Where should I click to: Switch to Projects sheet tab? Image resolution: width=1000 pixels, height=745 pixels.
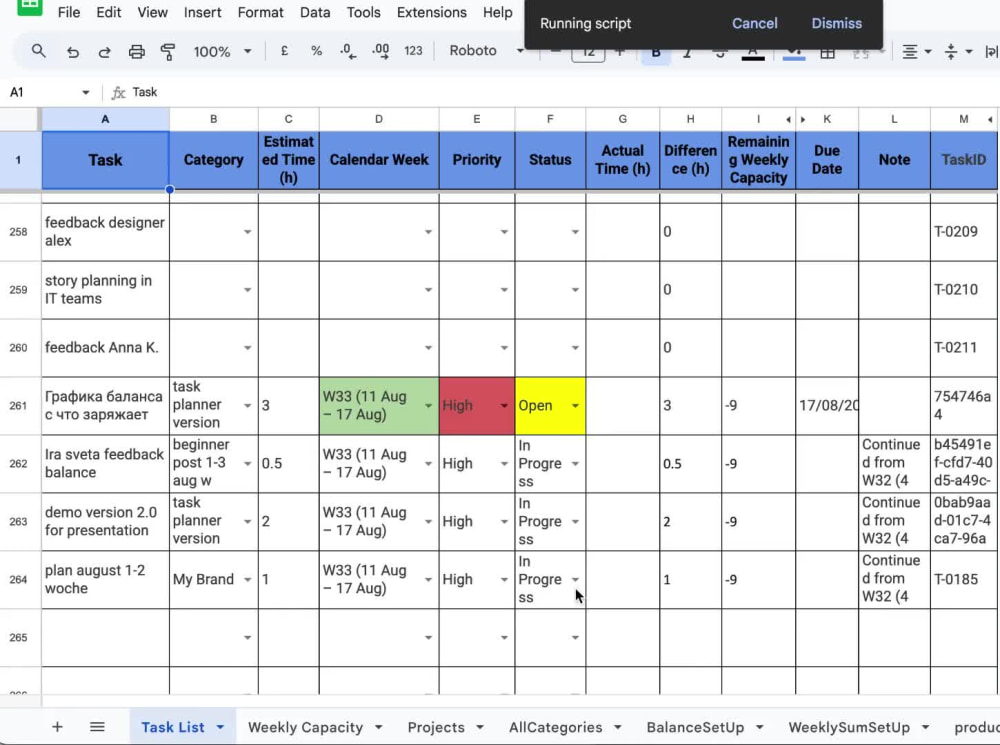click(436, 728)
